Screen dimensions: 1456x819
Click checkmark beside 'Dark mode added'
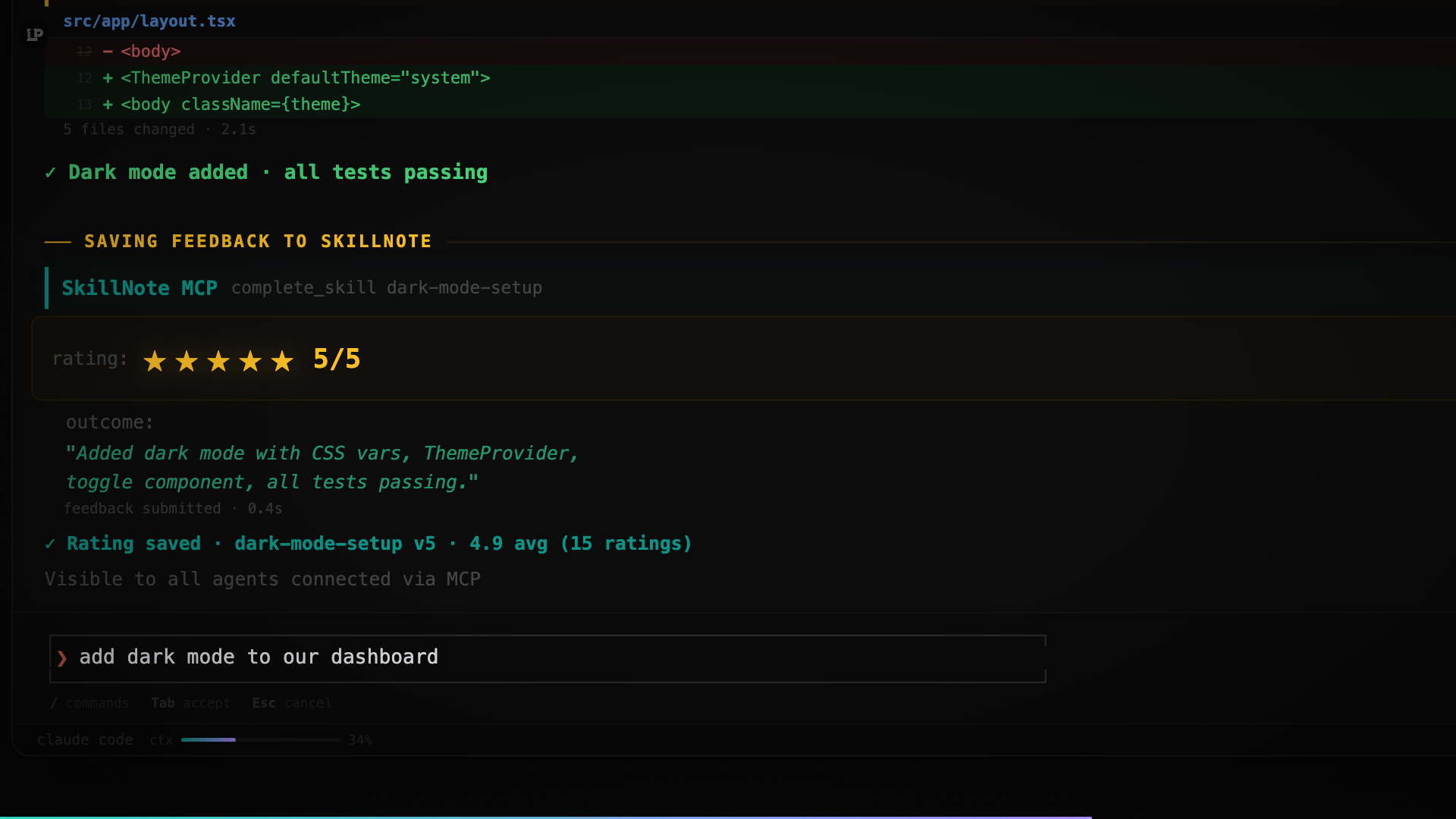point(50,173)
